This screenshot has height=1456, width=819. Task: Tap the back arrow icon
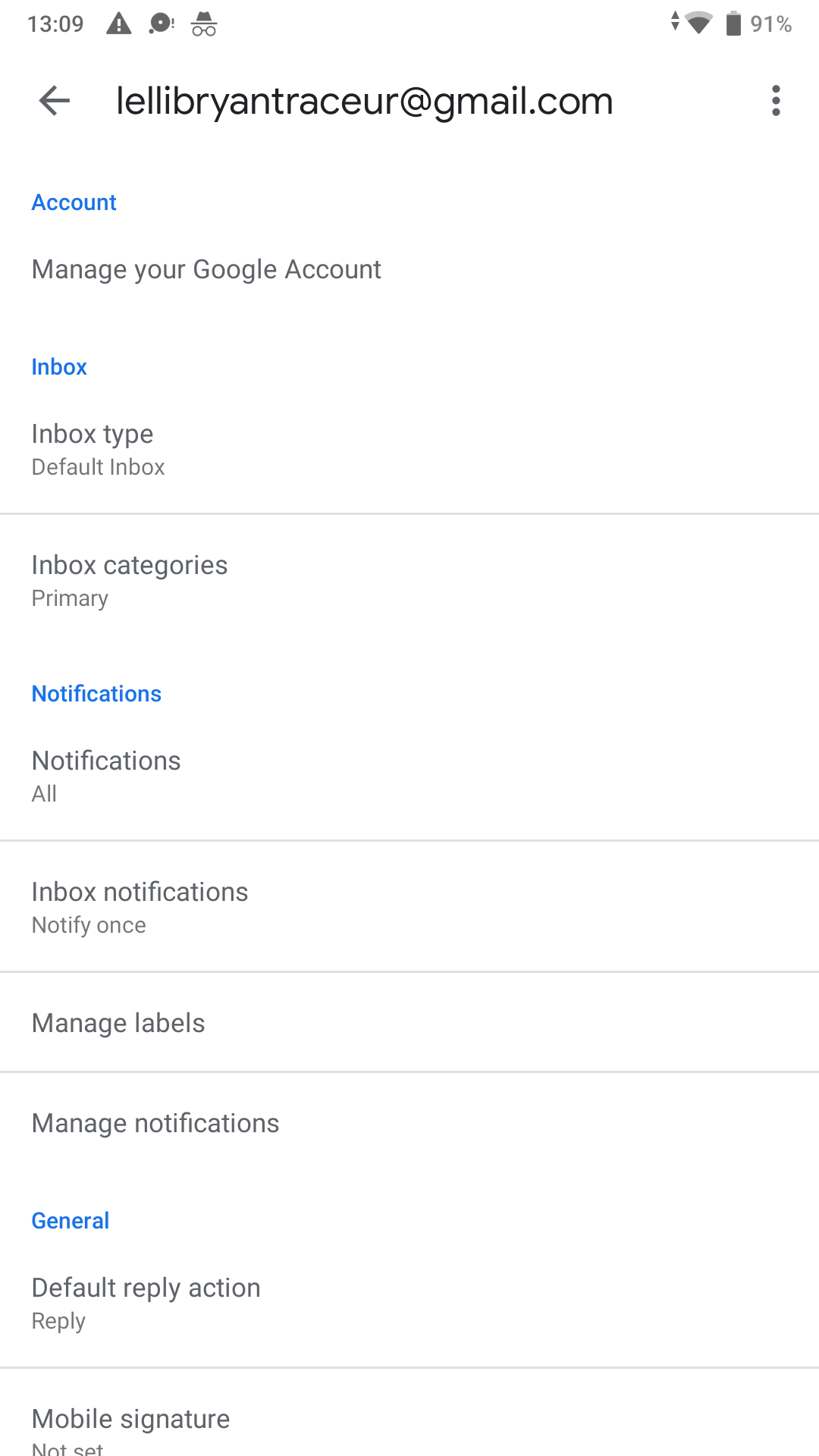(55, 101)
